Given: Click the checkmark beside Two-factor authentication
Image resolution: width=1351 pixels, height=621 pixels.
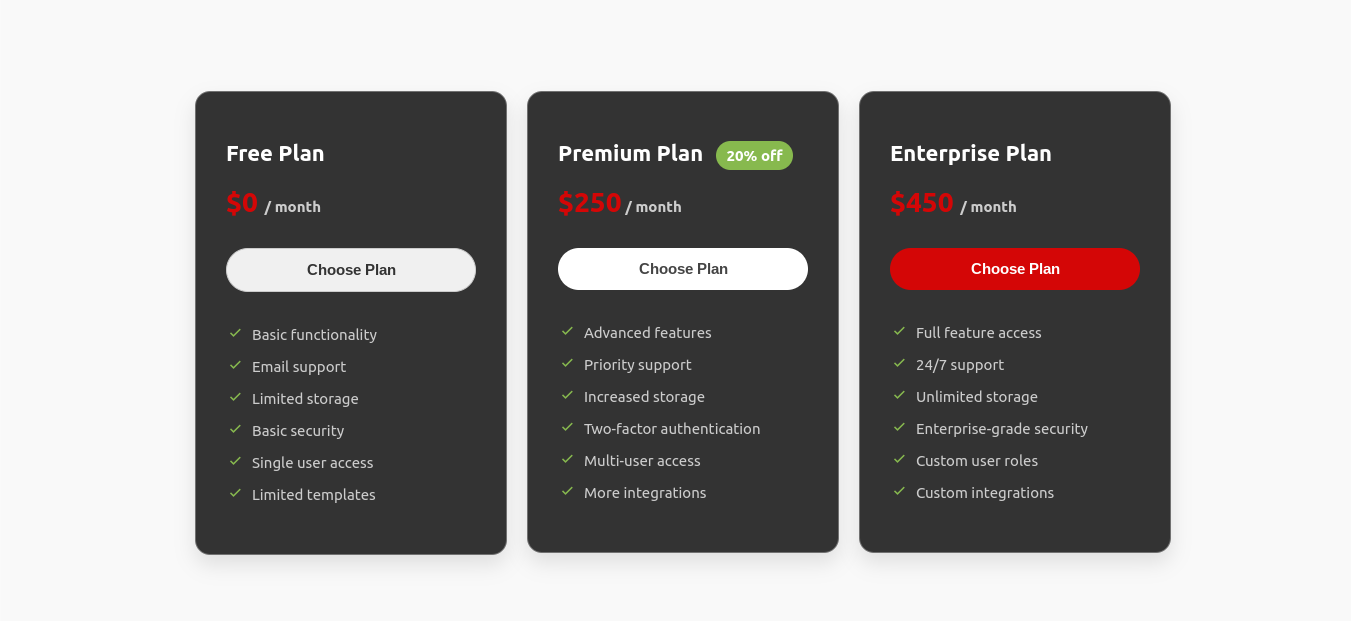Looking at the screenshot, I should (x=568, y=428).
